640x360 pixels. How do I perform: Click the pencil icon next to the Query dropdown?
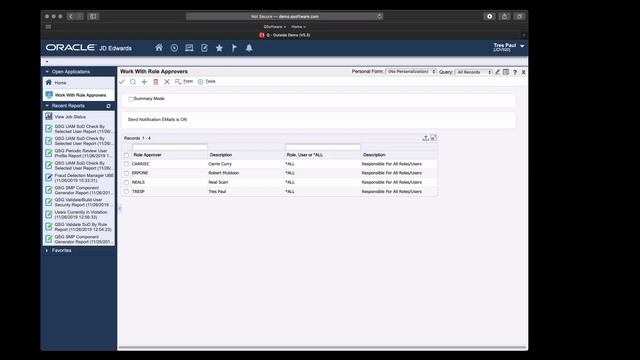coord(497,72)
